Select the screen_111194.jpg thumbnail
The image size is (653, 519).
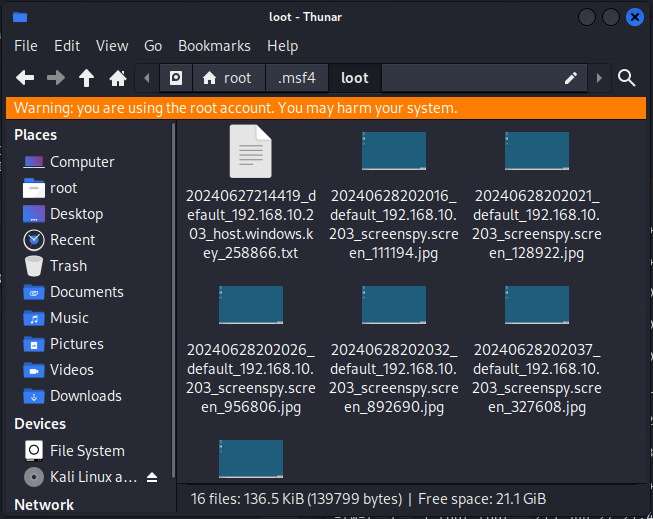pos(394,151)
